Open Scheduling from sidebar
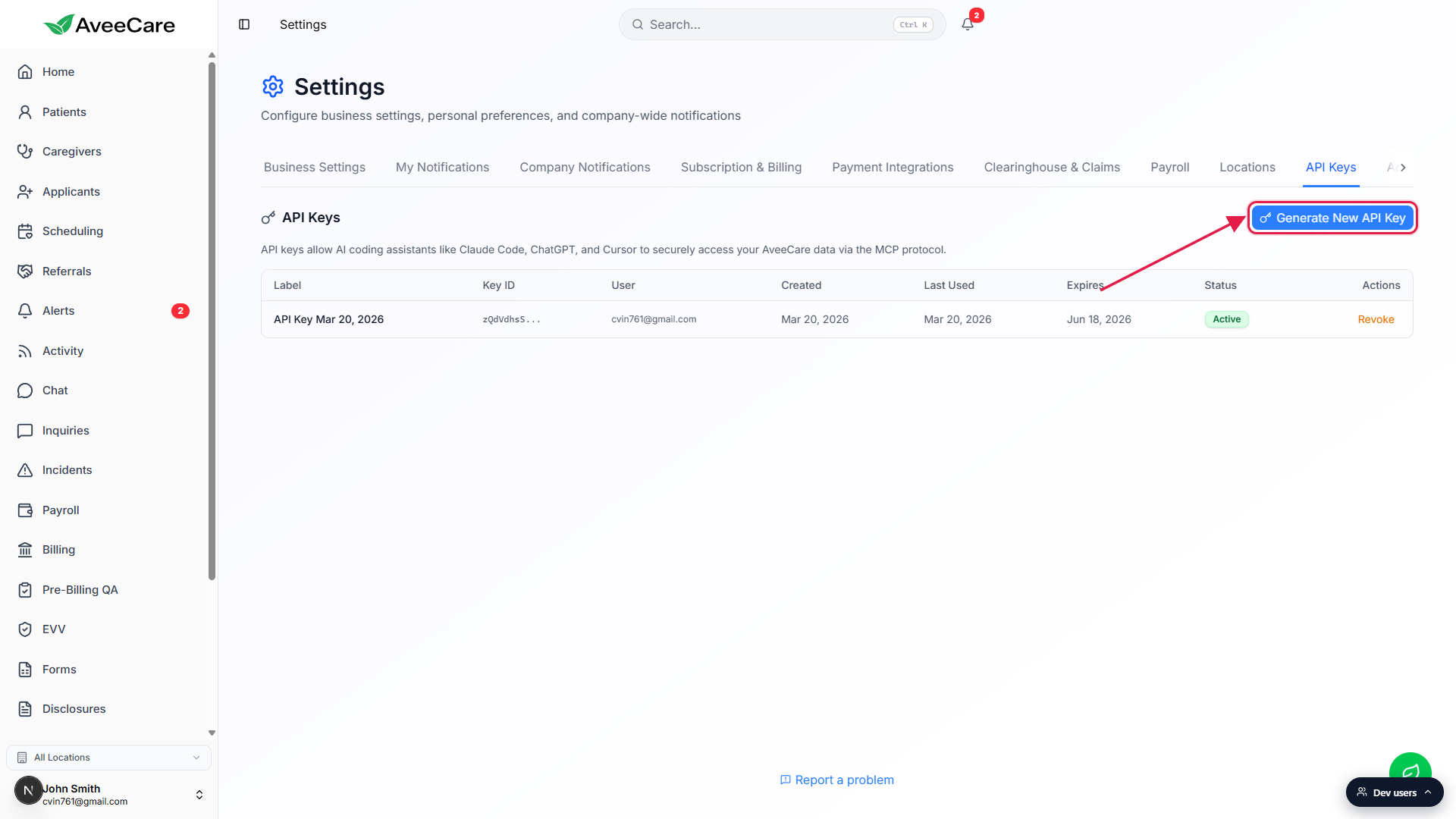 click(x=73, y=231)
